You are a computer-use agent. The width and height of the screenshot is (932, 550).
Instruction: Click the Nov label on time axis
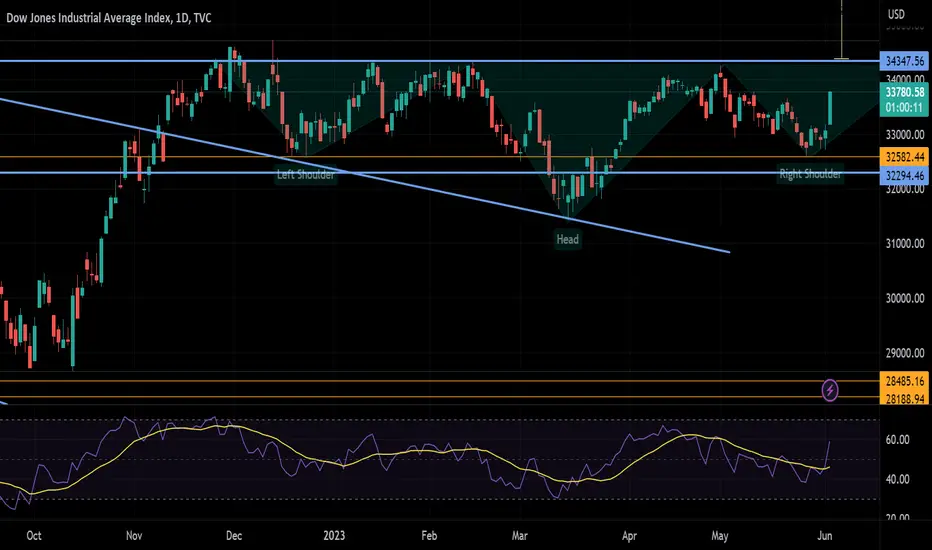(x=134, y=535)
